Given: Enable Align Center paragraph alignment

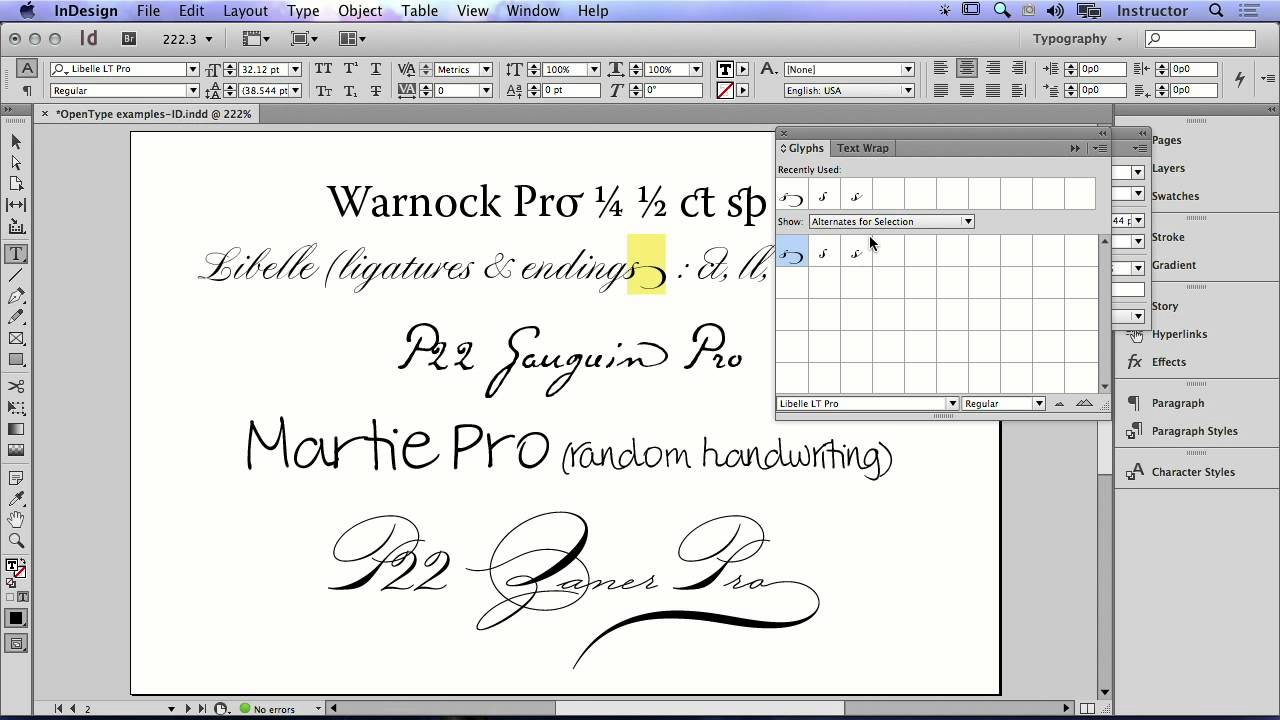Looking at the screenshot, I should [x=966, y=69].
